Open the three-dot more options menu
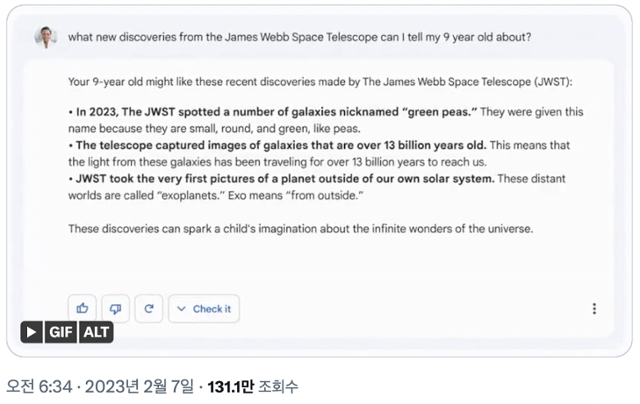Viewport: 640px width, 404px height. 594,309
